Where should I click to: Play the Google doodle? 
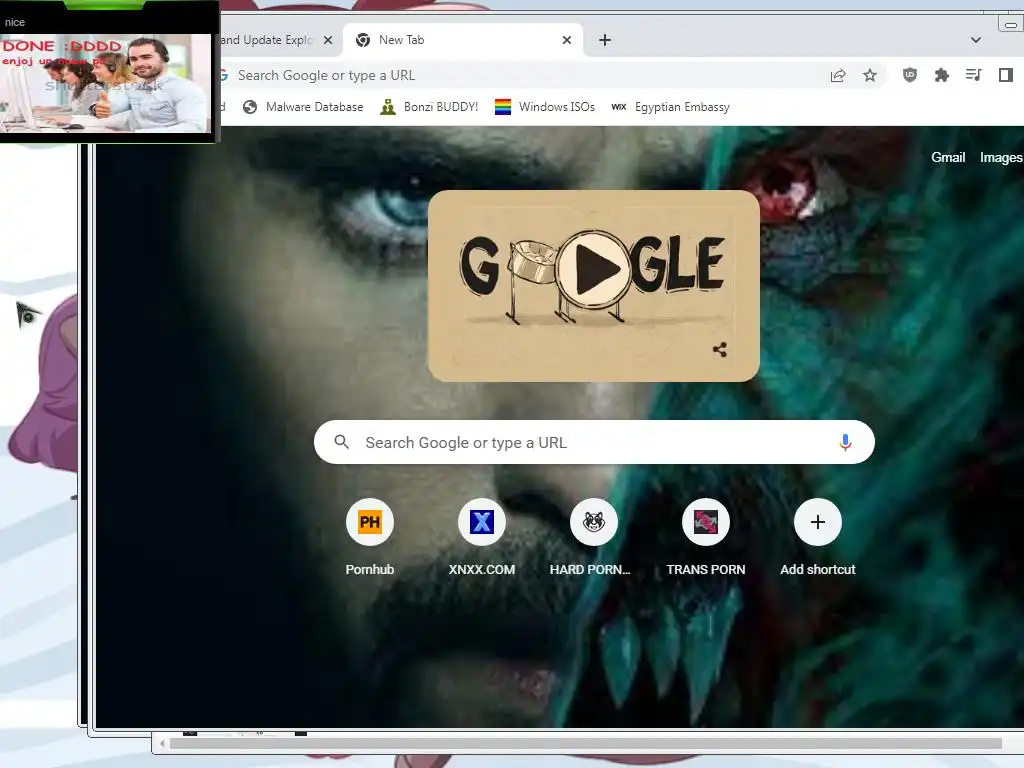pos(593,270)
